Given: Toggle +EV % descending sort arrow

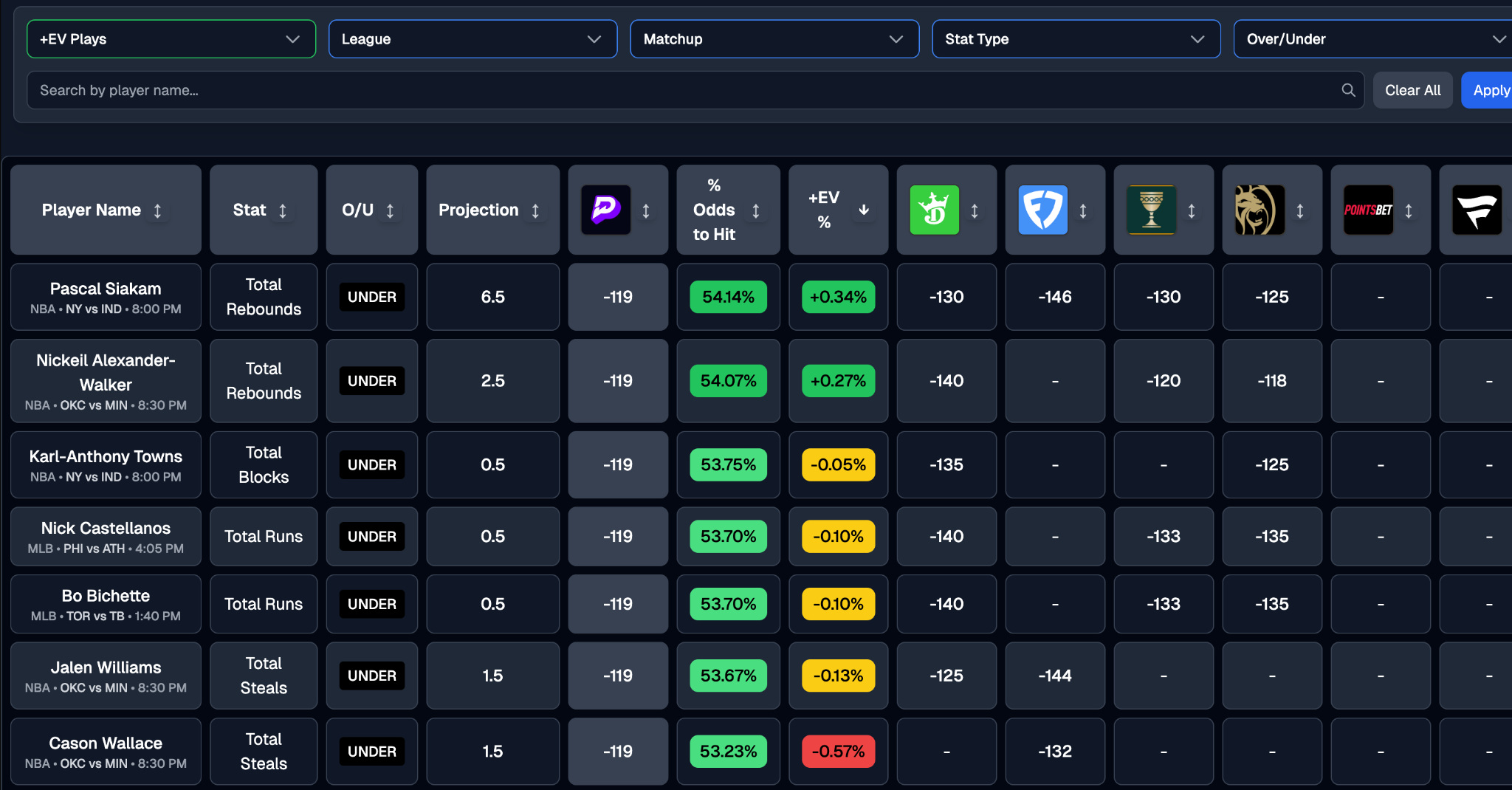Looking at the screenshot, I should (x=864, y=210).
